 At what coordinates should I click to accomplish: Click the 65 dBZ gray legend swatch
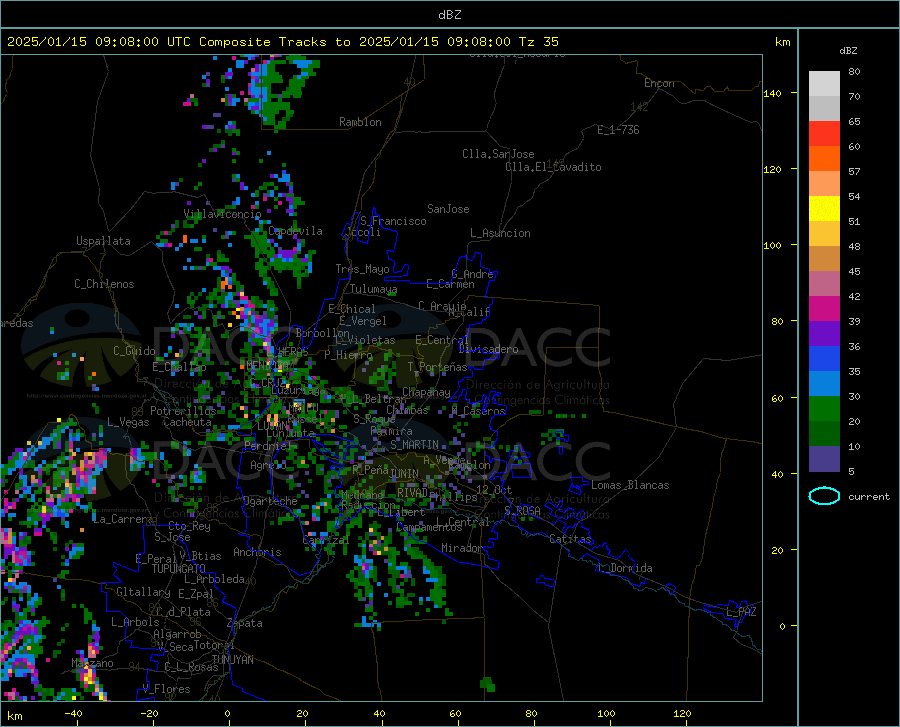(824, 108)
